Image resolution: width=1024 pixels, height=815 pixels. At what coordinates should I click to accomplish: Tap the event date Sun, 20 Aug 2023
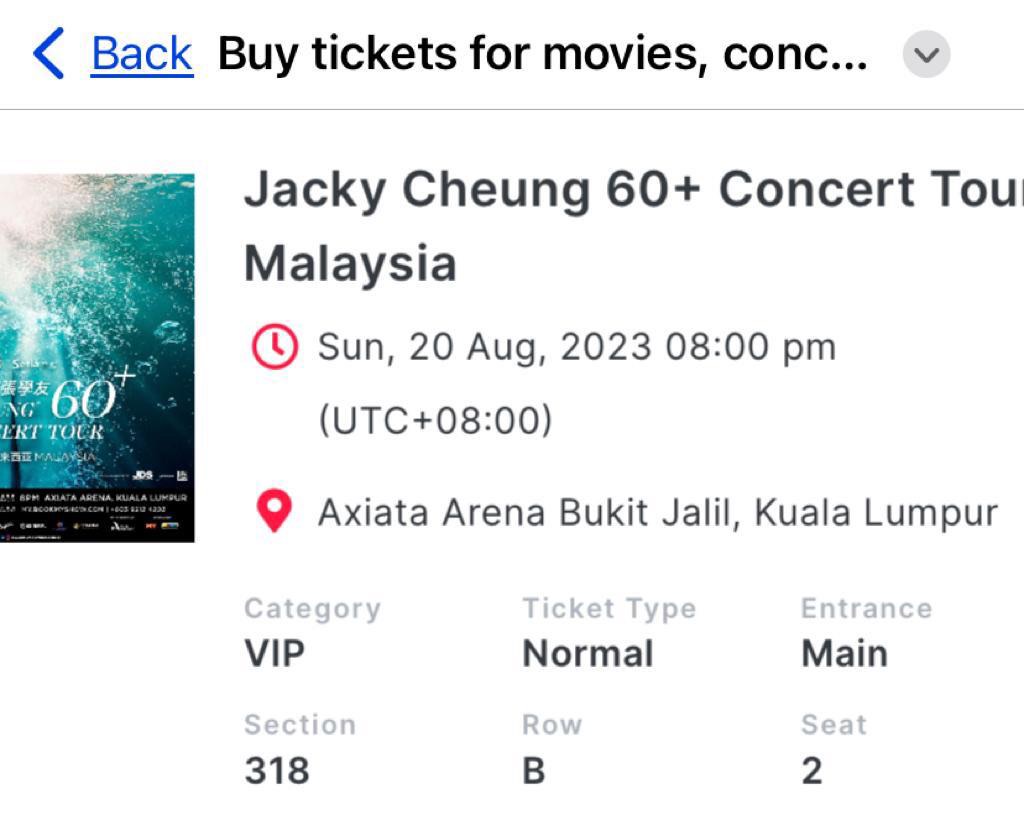point(577,345)
